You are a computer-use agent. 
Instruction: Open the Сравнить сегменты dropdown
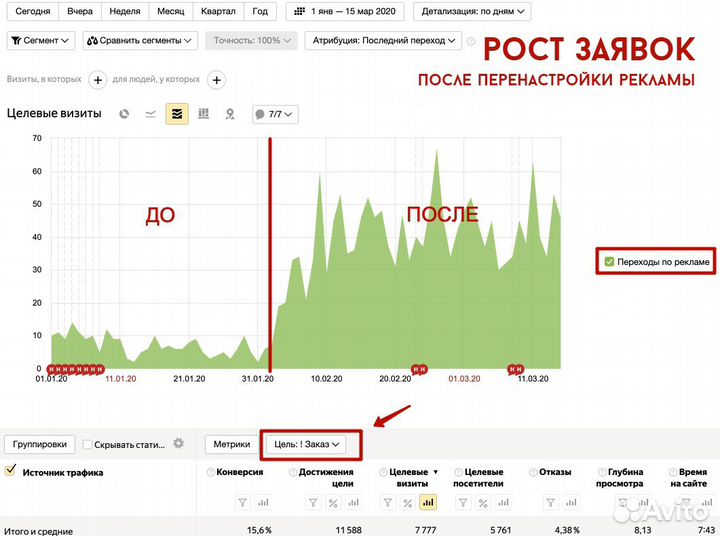point(140,40)
